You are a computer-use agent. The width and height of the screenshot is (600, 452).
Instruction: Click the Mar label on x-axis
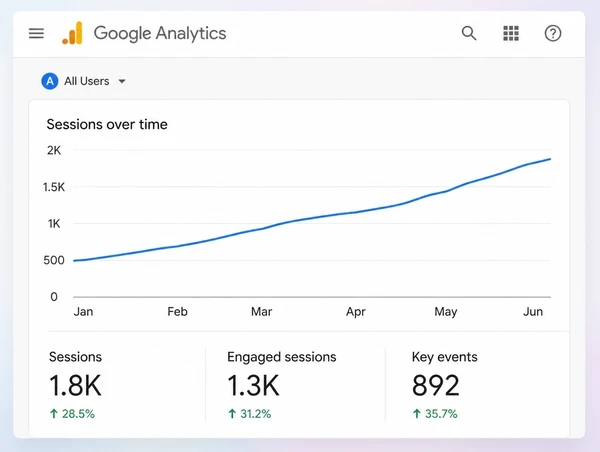(261, 312)
